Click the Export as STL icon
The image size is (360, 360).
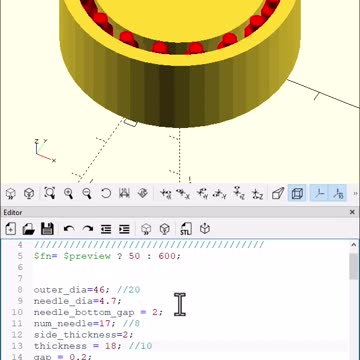coord(186,229)
